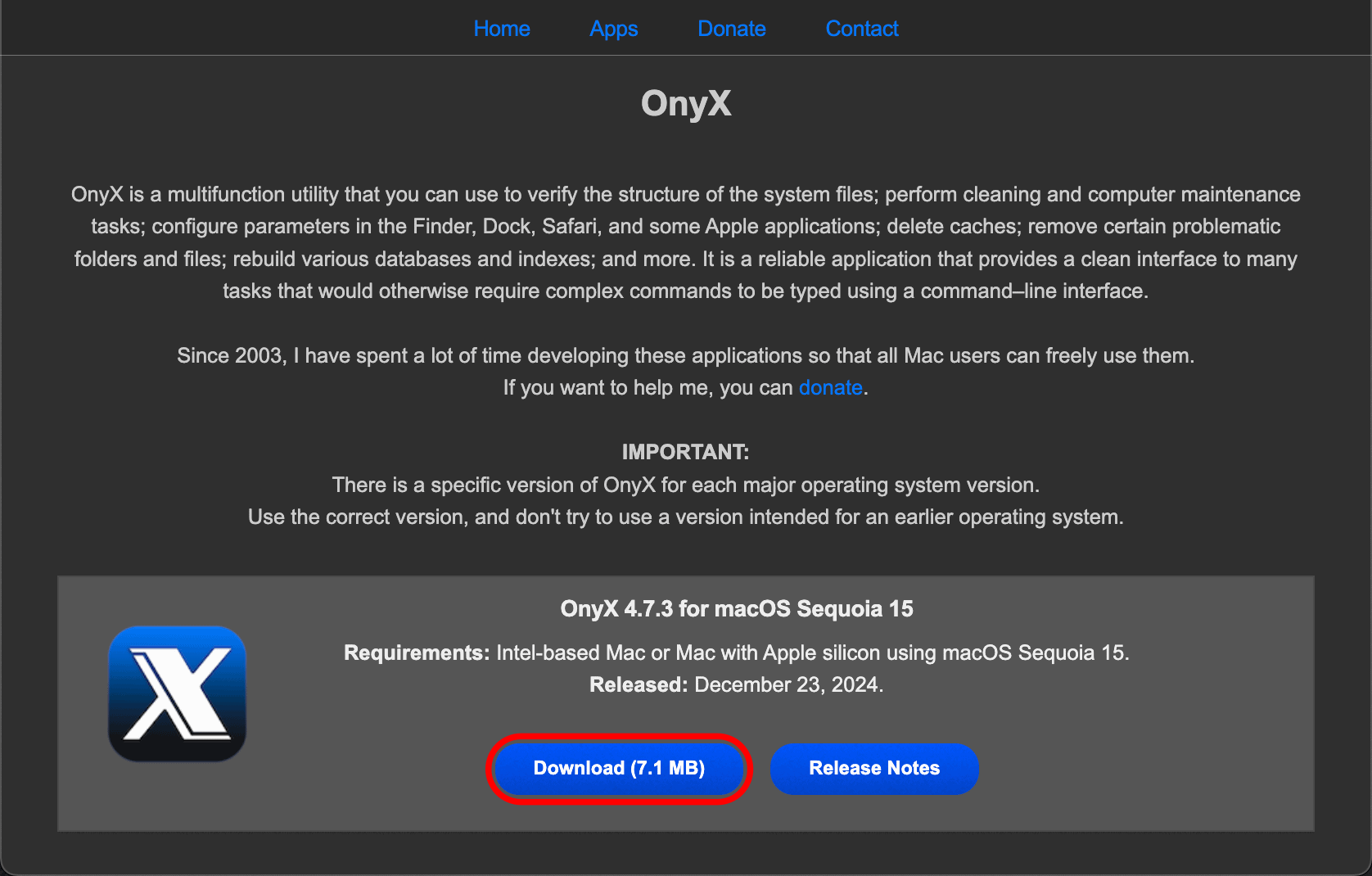Open the Home page in the navigation bar

502,29
